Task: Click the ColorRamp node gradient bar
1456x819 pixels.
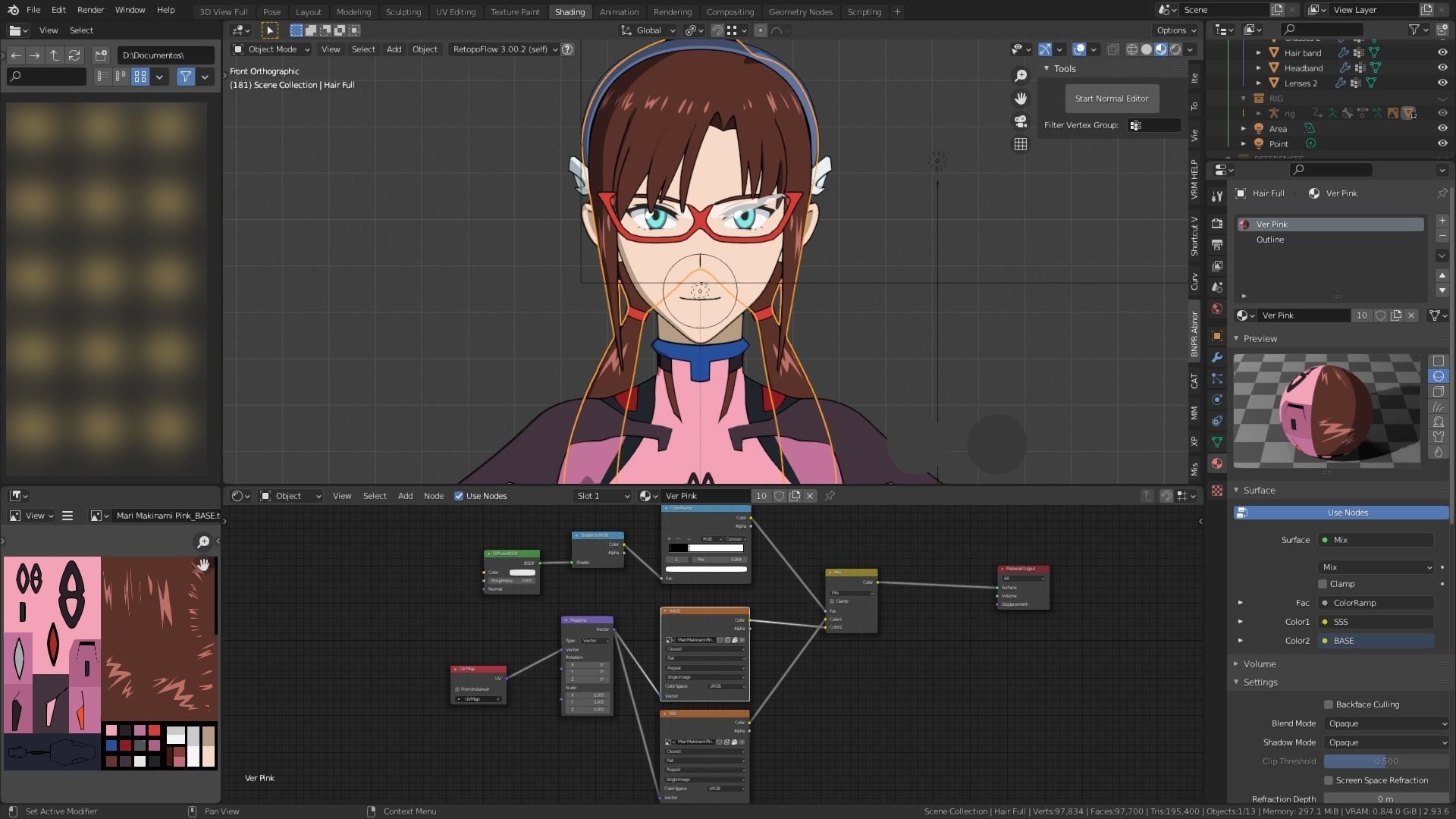Action: tap(706, 548)
